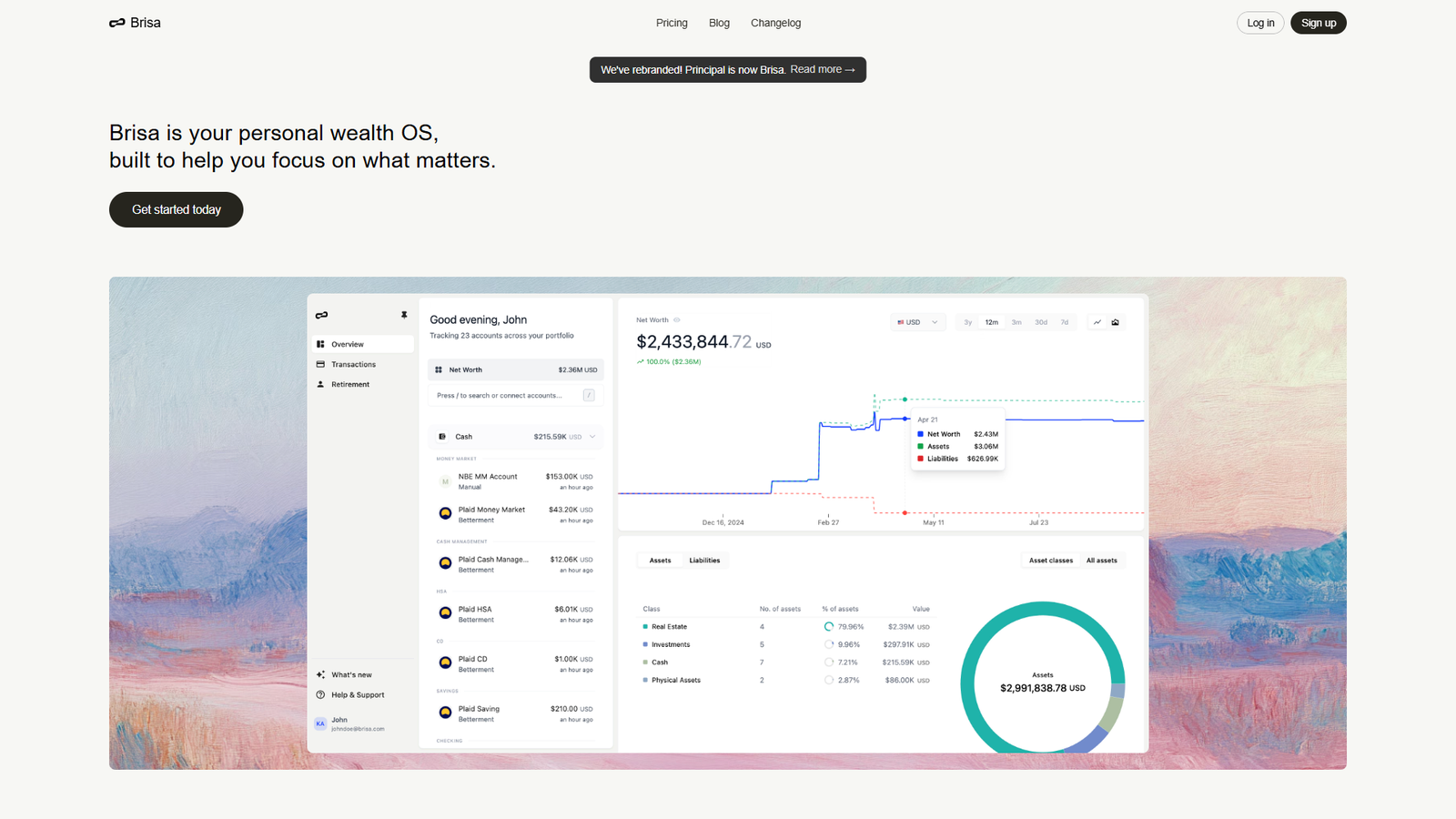Open the John account menu in sidebar

(x=360, y=723)
